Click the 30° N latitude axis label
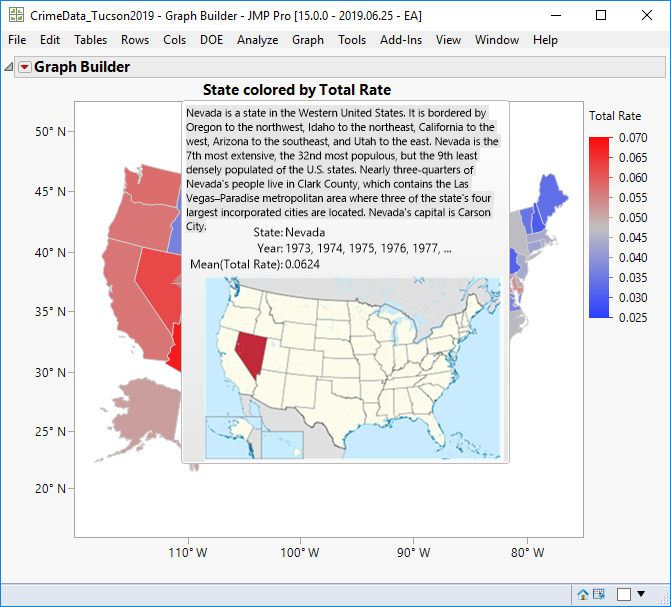 pyautogui.click(x=50, y=372)
